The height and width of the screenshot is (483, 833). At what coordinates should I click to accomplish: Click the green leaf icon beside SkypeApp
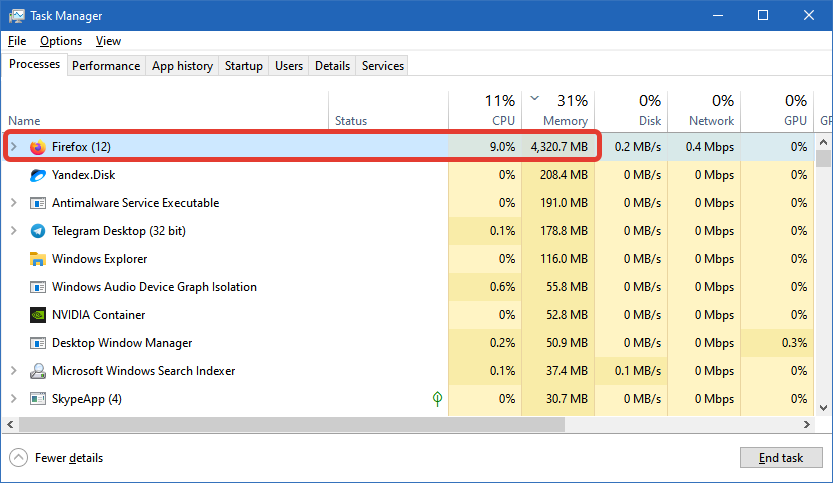pos(436,399)
